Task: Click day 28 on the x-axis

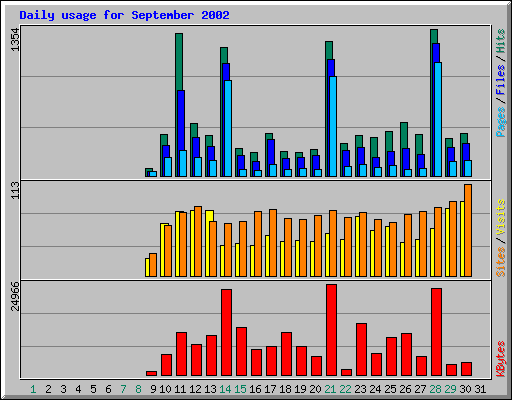Action: (x=435, y=389)
